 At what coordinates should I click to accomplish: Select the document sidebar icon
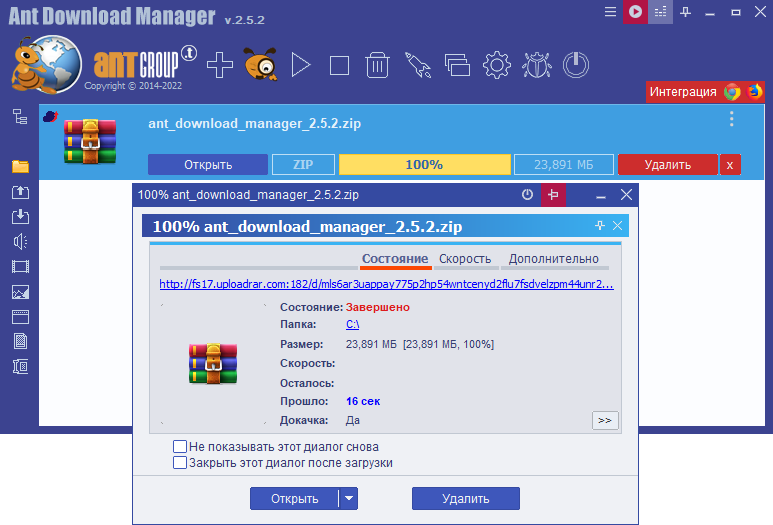[x=20, y=341]
